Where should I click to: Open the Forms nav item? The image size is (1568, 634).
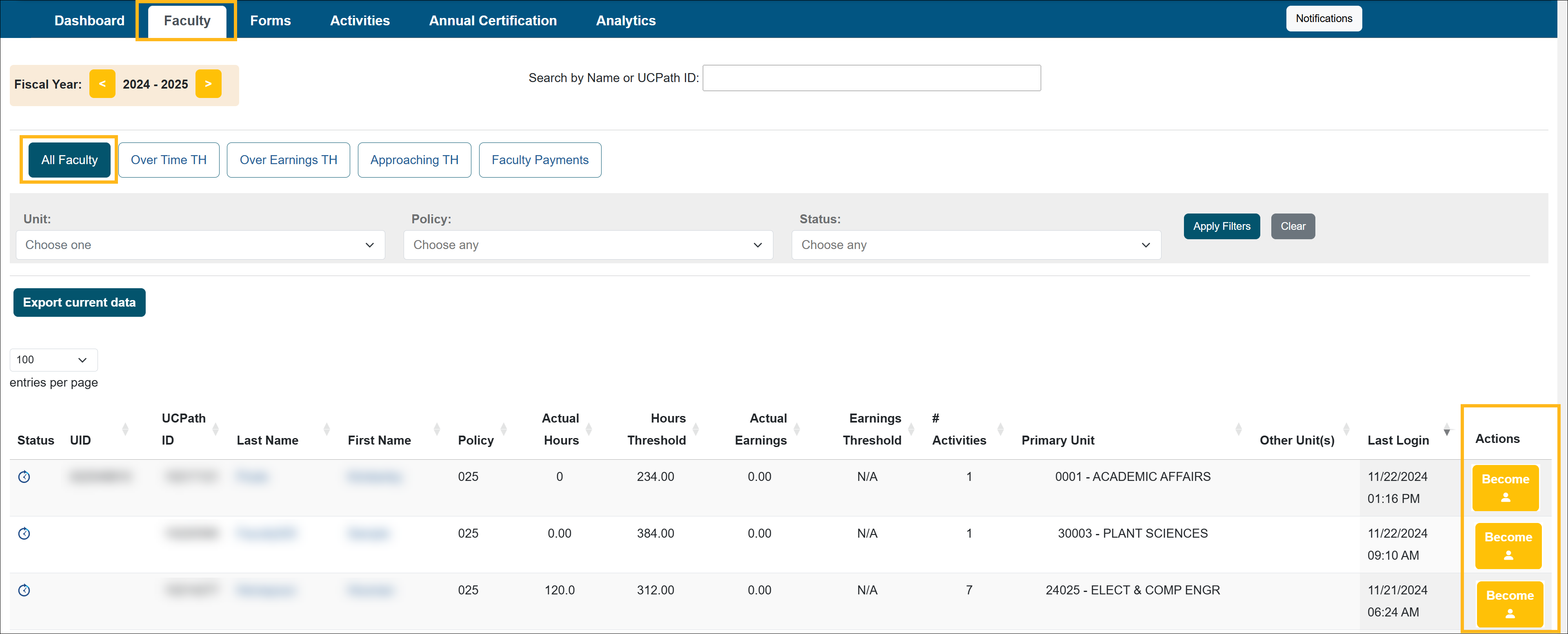coord(270,21)
